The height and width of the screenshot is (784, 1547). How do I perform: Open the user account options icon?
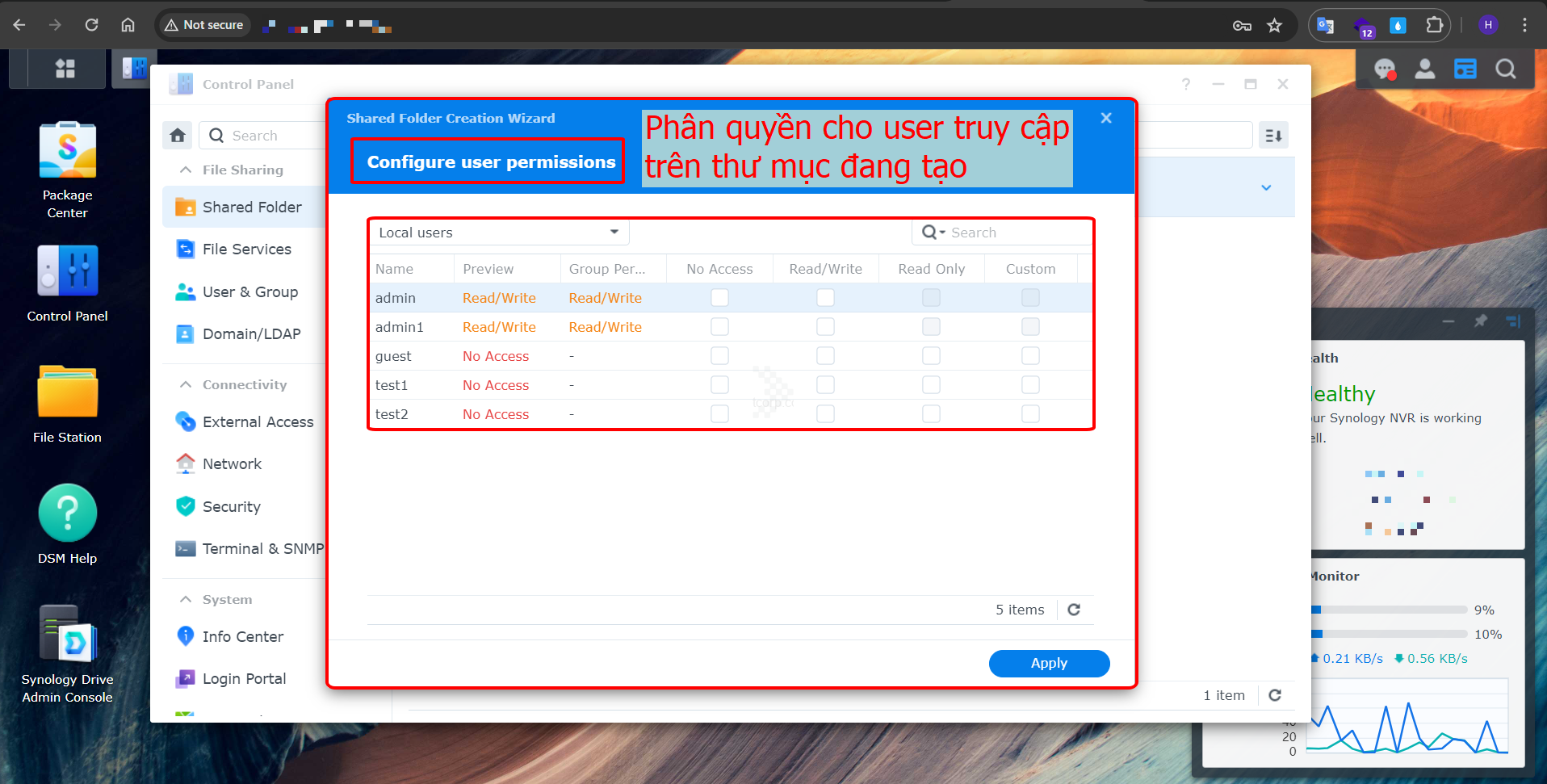pos(1425,69)
